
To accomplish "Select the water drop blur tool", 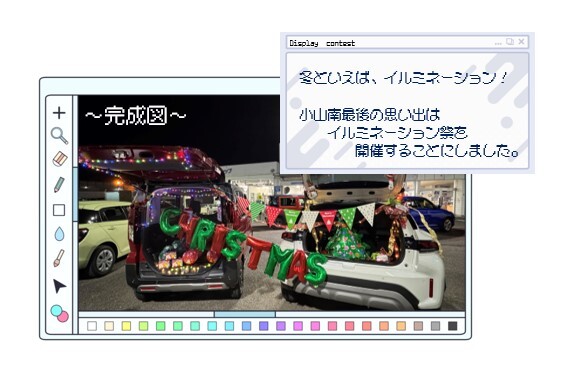I will [x=59, y=234].
